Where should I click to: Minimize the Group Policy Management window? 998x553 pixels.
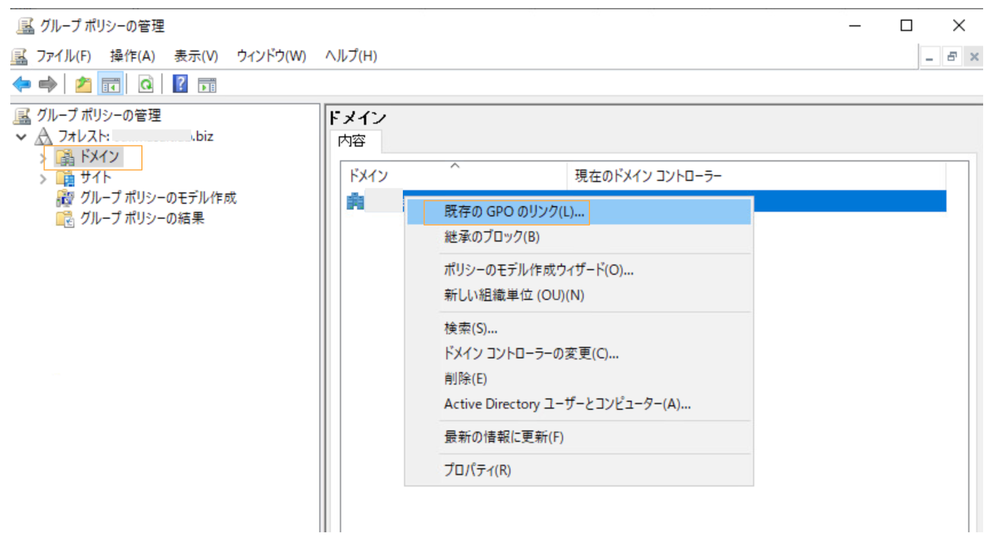(855, 25)
